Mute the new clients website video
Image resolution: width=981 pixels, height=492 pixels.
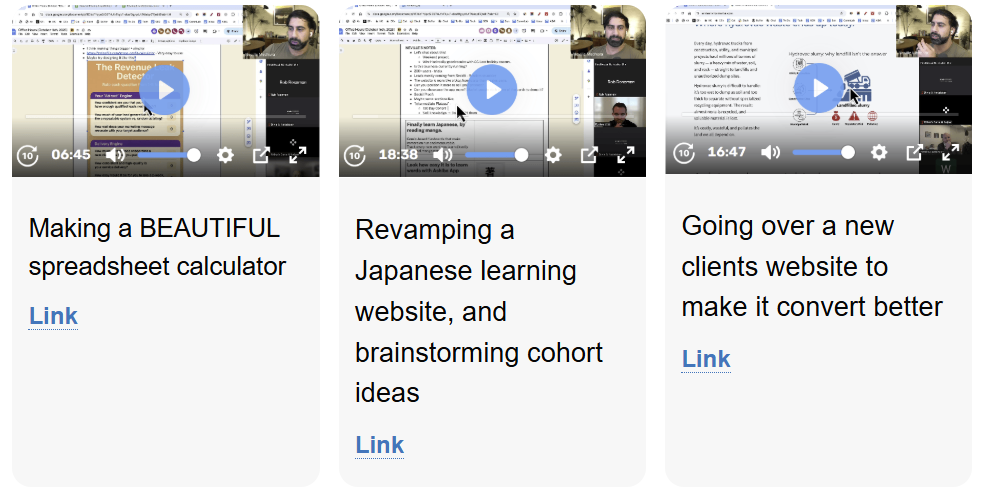(770, 152)
